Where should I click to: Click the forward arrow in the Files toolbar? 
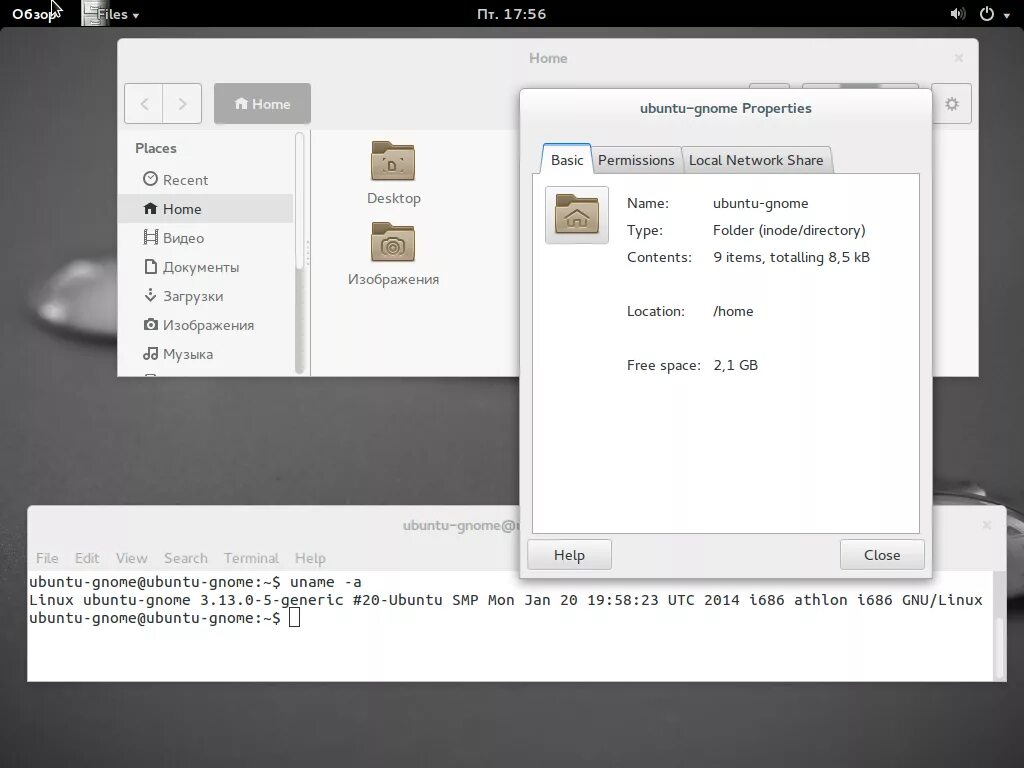click(182, 103)
